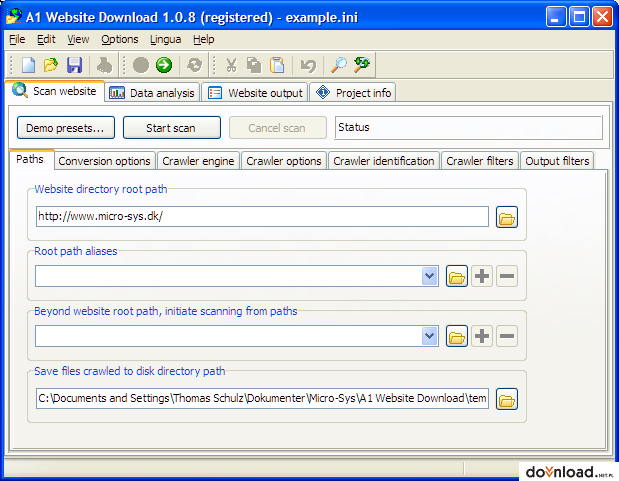Click the Copy toolbar icon
Image resolution: width=619 pixels, height=481 pixels.
click(x=254, y=65)
